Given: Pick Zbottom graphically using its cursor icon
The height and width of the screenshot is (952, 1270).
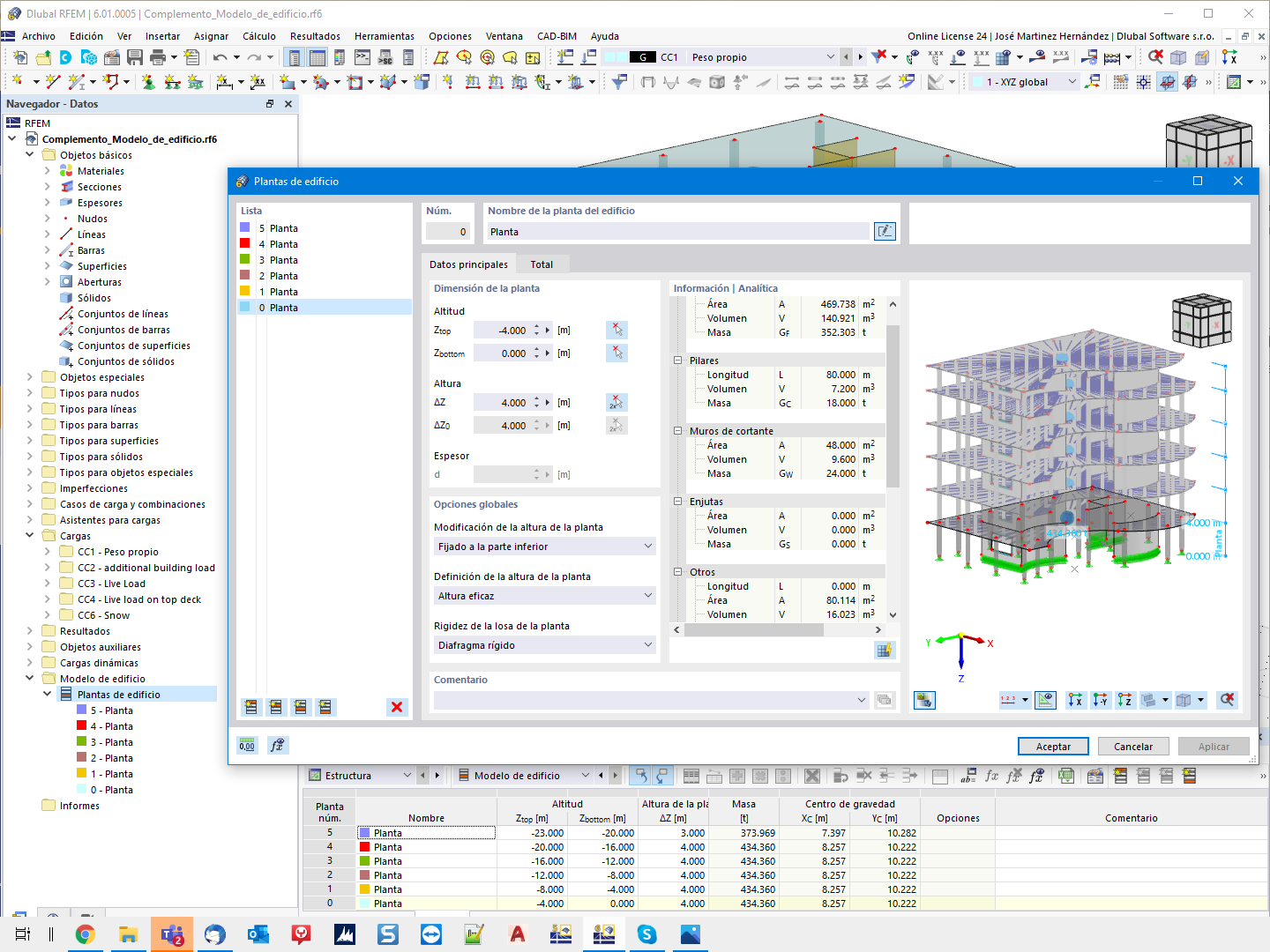Looking at the screenshot, I should pos(617,353).
